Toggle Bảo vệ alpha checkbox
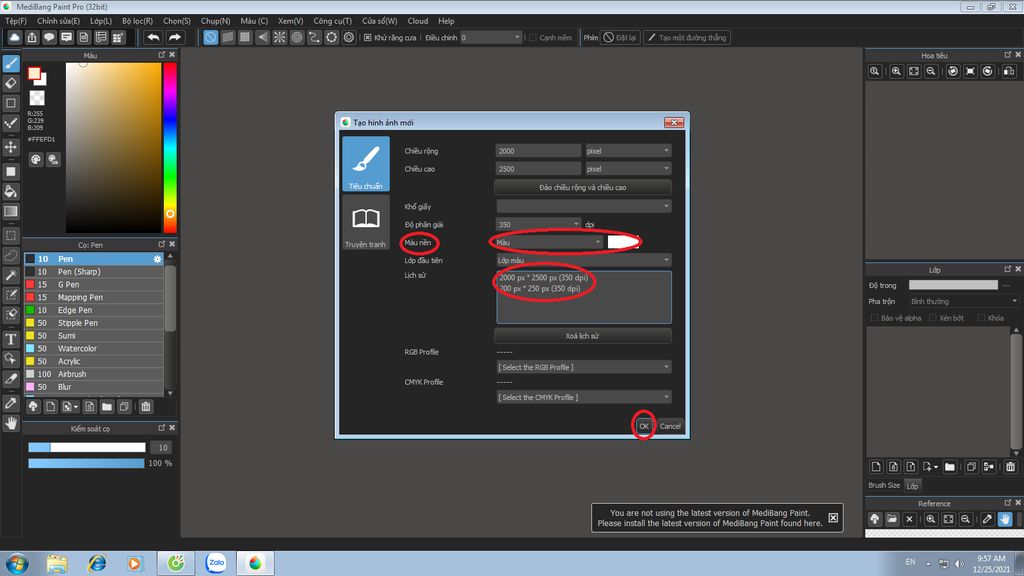1024x576 pixels. click(874, 318)
